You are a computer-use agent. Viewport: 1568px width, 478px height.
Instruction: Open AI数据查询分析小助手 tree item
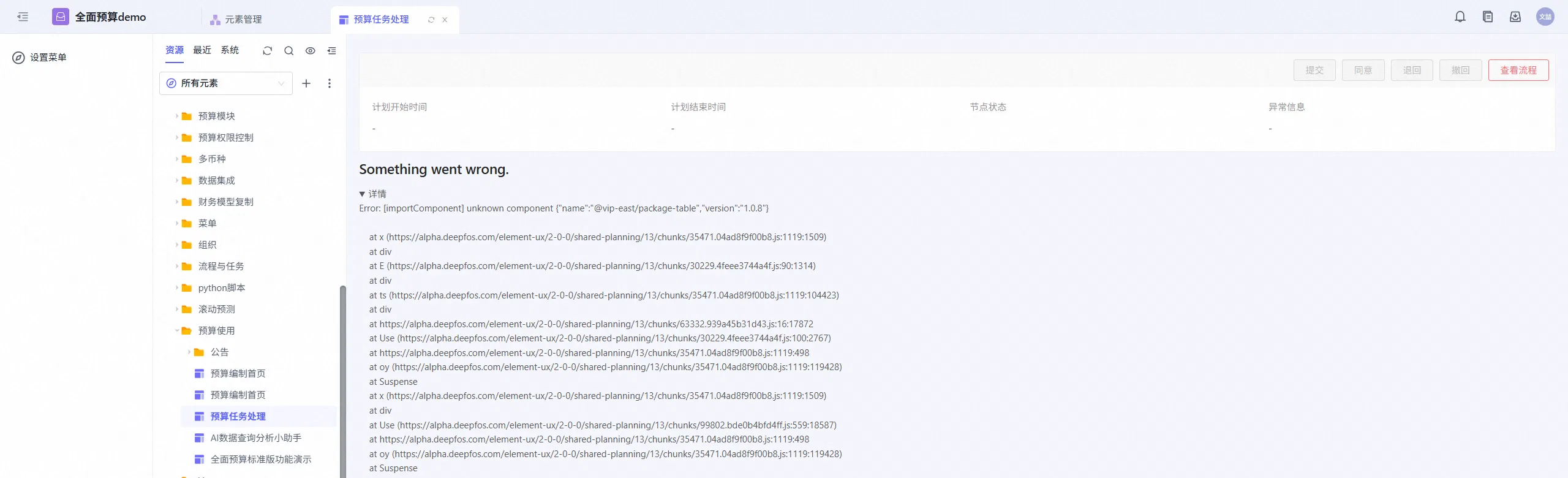[256, 438]
